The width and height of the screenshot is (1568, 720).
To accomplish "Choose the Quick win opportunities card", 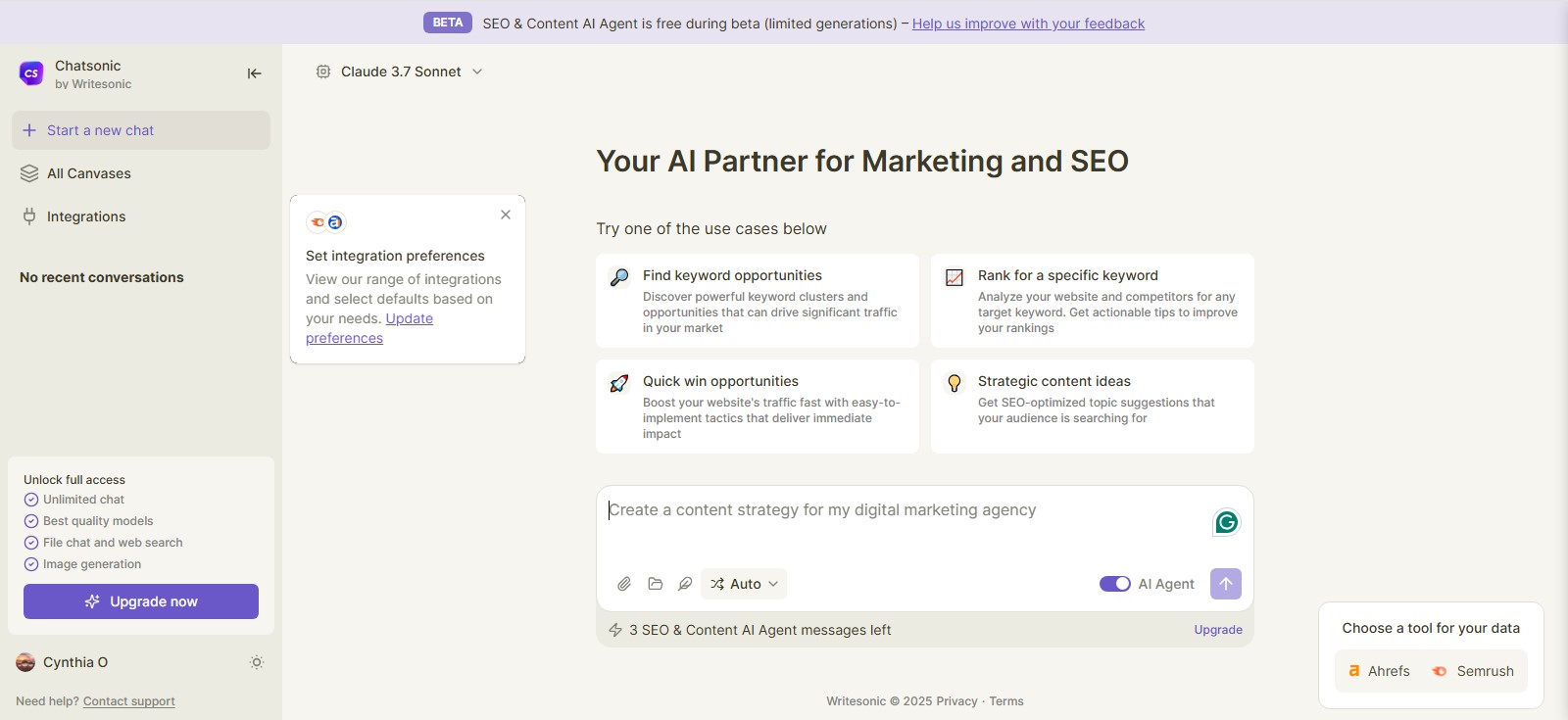I will [x=758, y=407].
